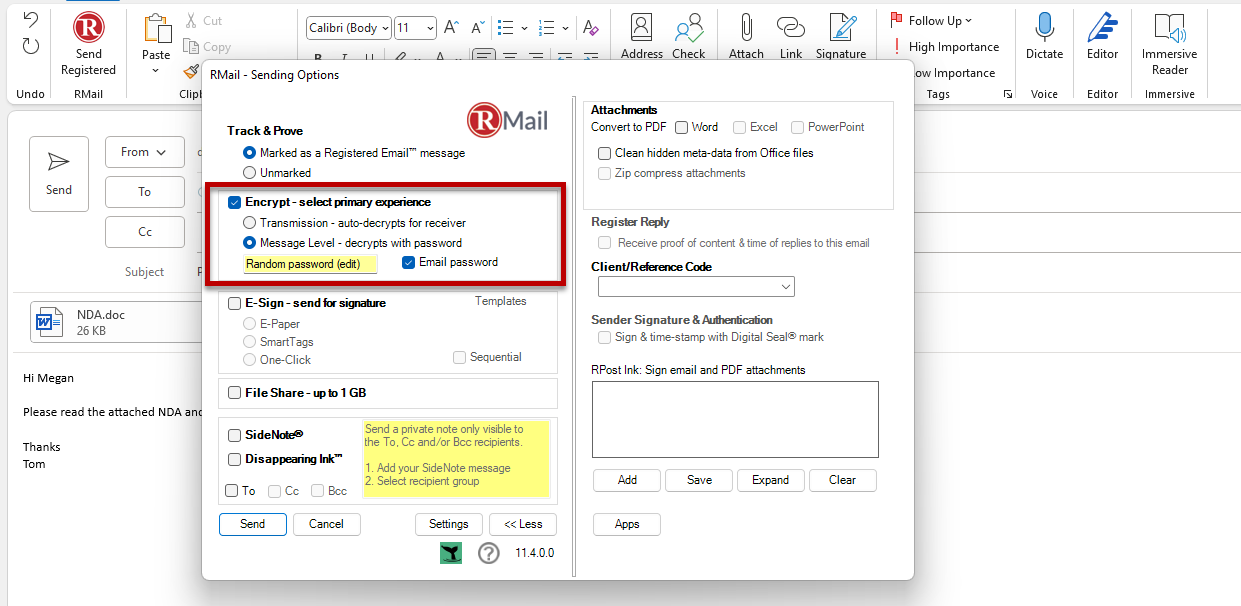Open the help question mark icon
Image resolution: width=1241 pixels, height=606 pixels.
[488, 553]
